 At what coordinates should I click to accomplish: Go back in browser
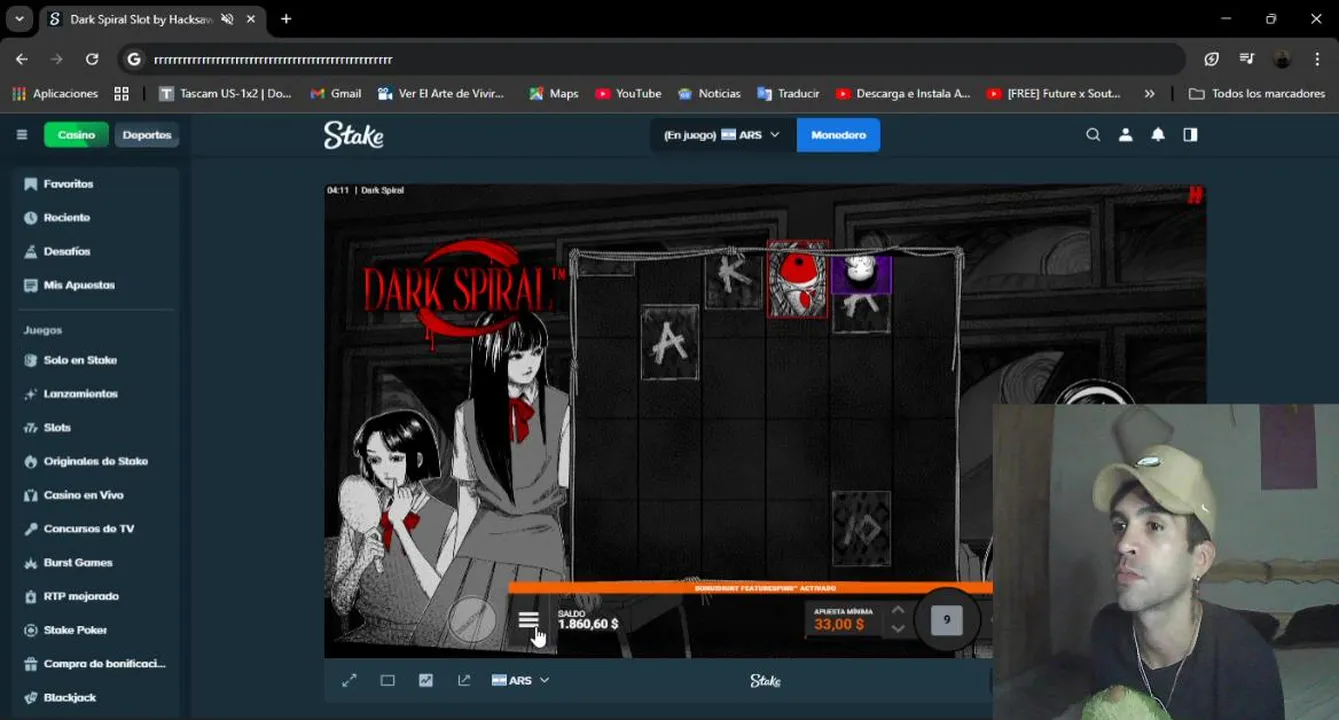tap(22, 59)
